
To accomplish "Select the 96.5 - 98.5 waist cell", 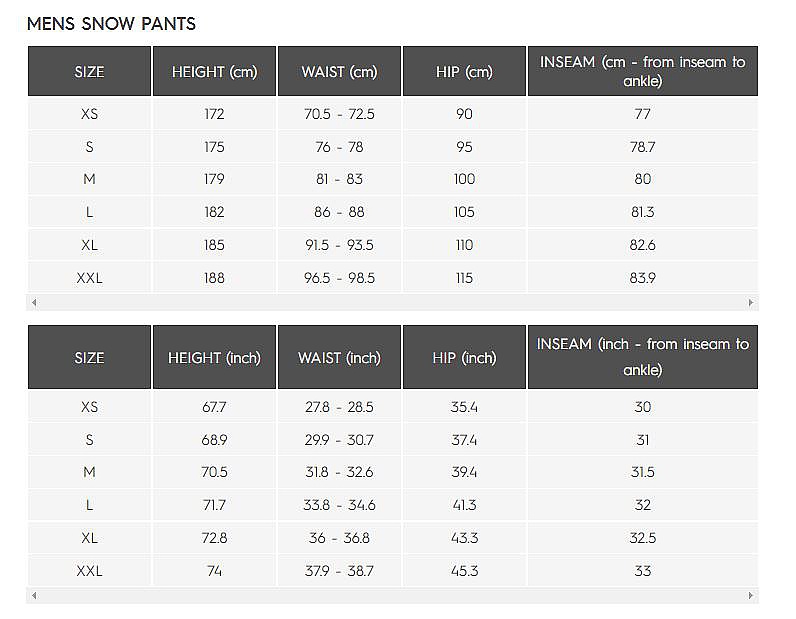I will pos(339,278).
